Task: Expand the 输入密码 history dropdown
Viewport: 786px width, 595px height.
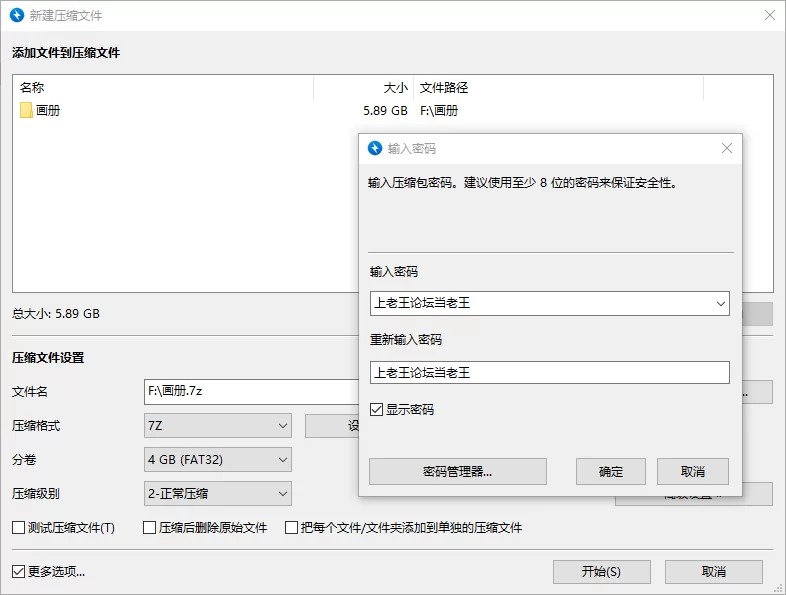Action: click(x=720, y=303)
